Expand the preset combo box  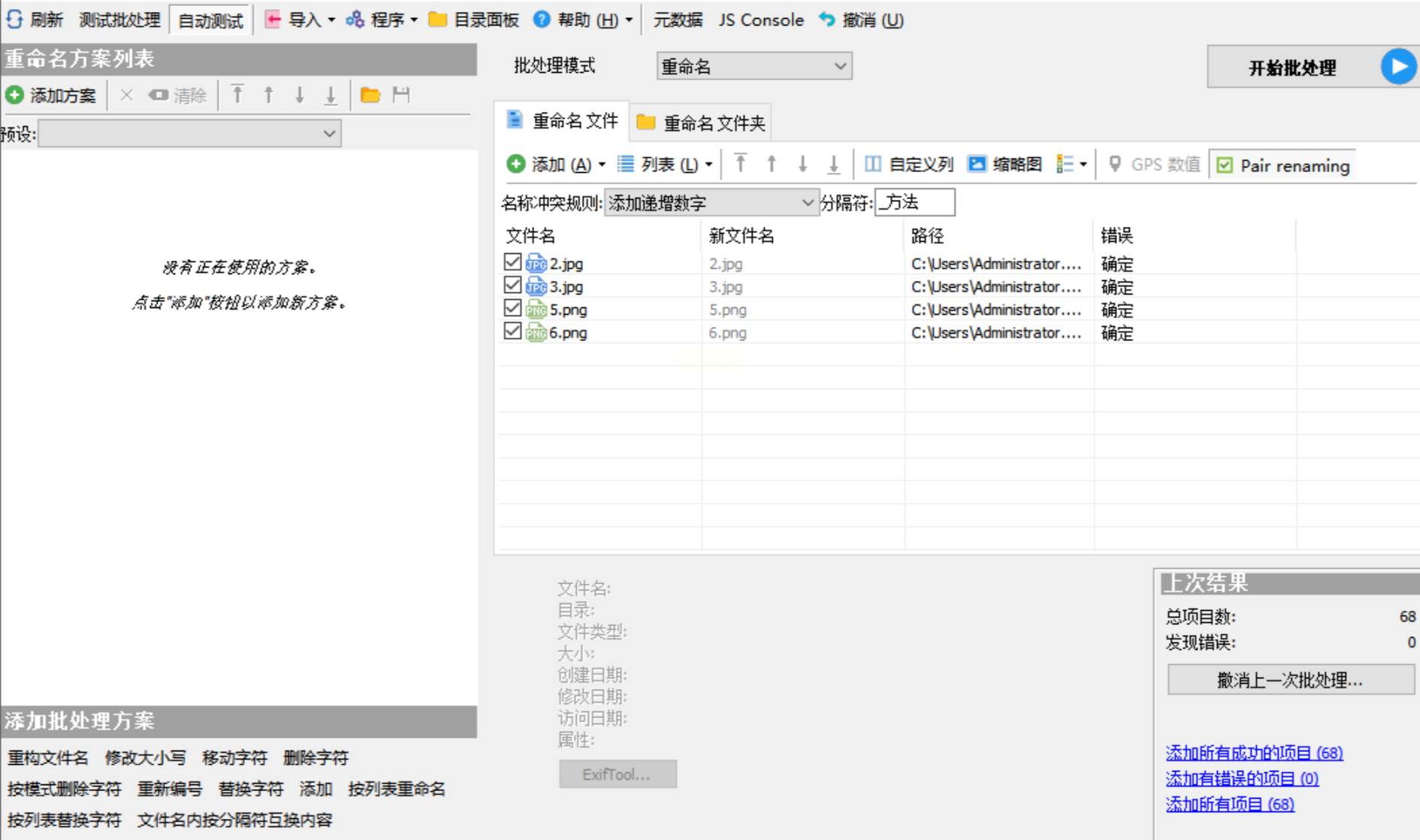coord(189,134)
